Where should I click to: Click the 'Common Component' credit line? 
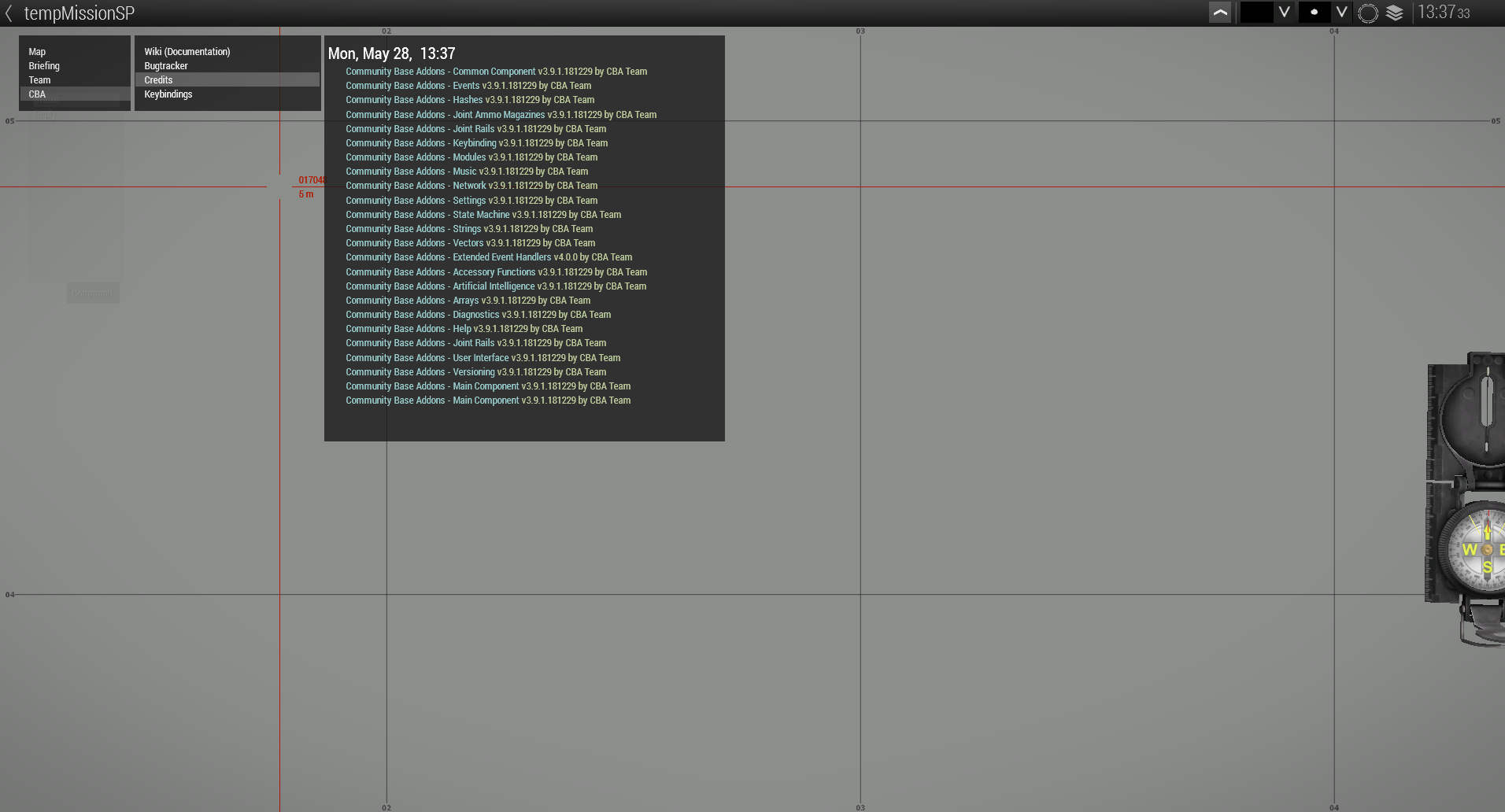[497, 72]
